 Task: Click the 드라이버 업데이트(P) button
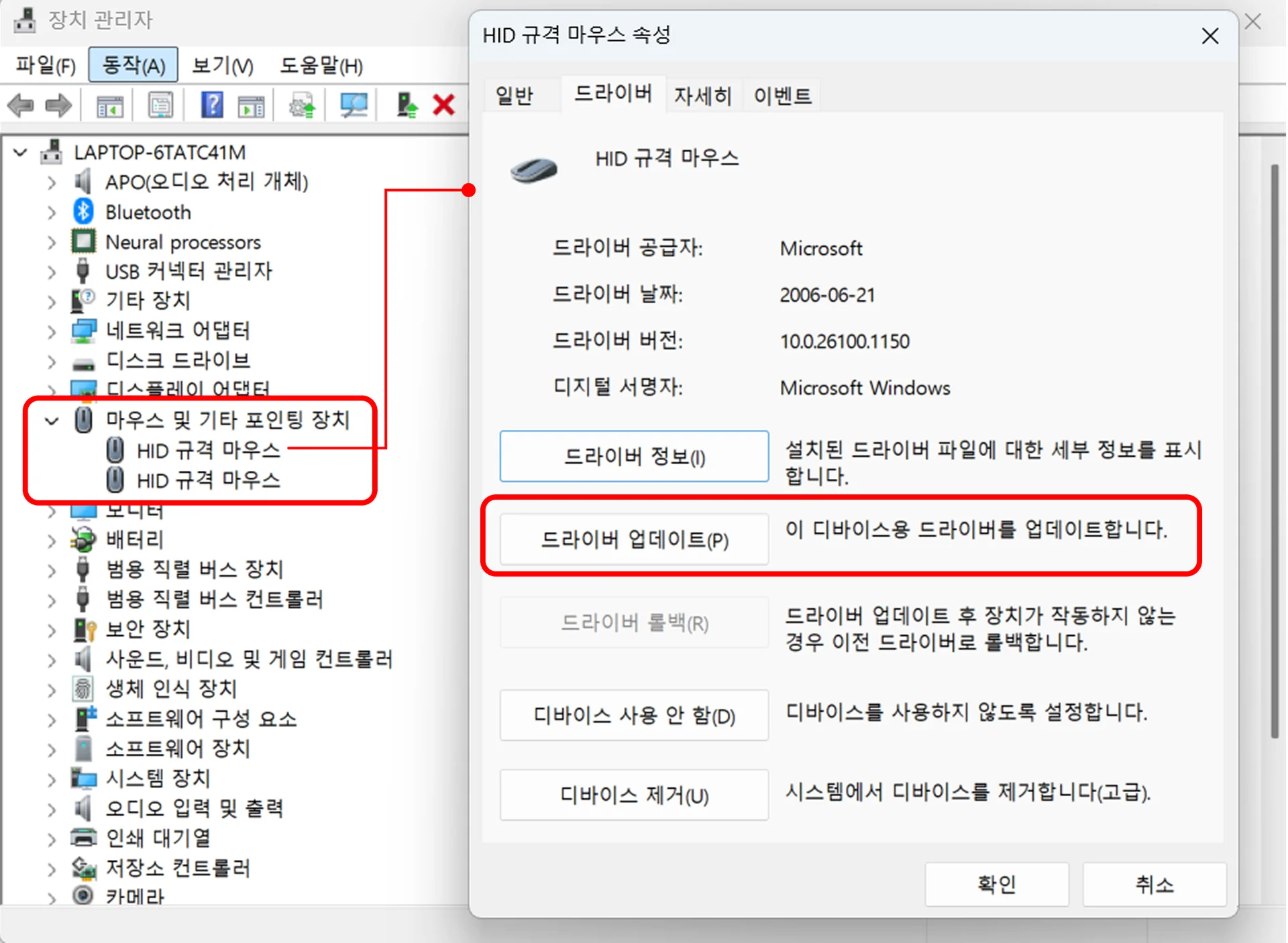tap(634, 539)
